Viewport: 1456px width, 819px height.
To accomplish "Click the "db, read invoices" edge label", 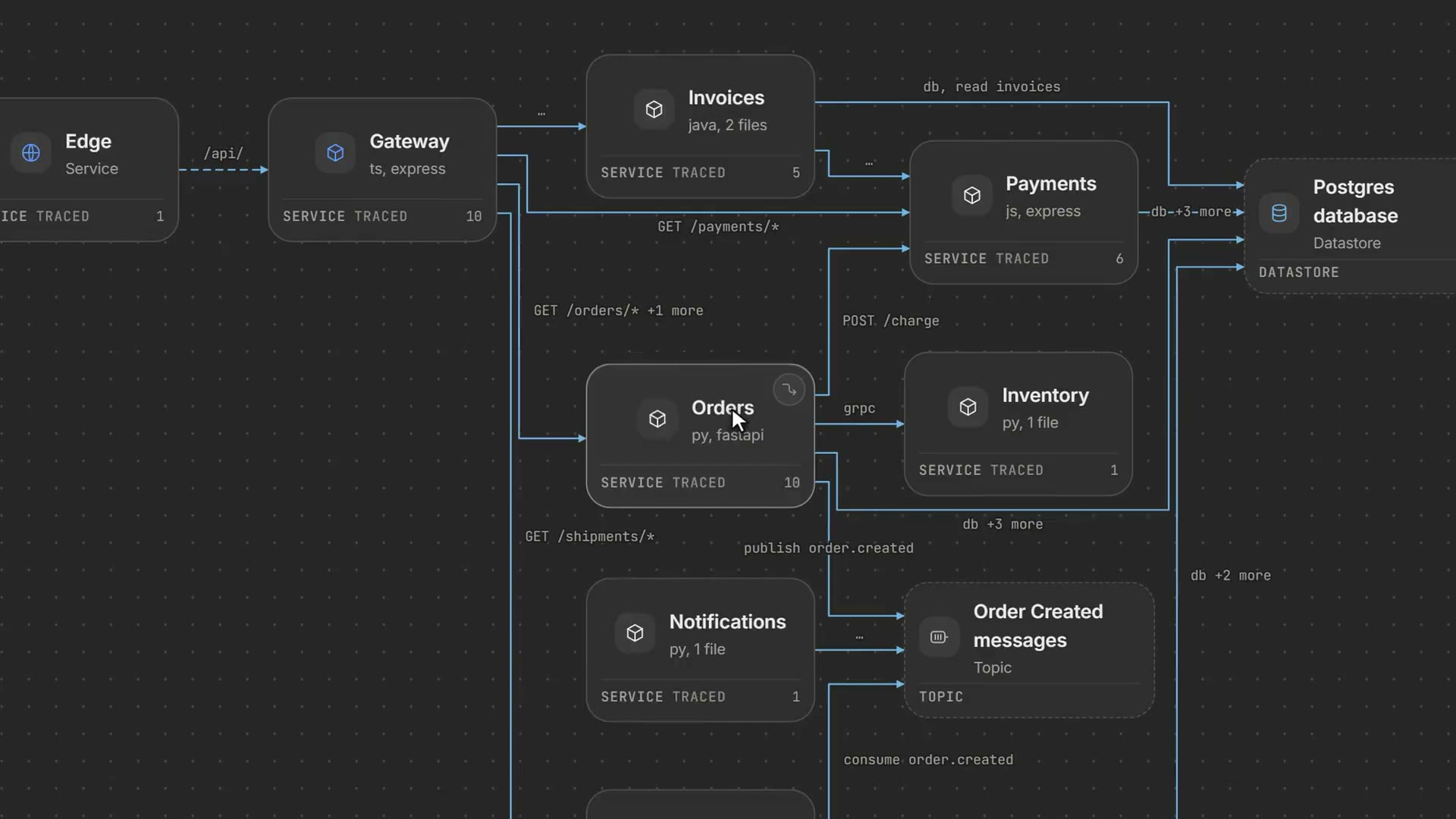I will pos(991,87).
